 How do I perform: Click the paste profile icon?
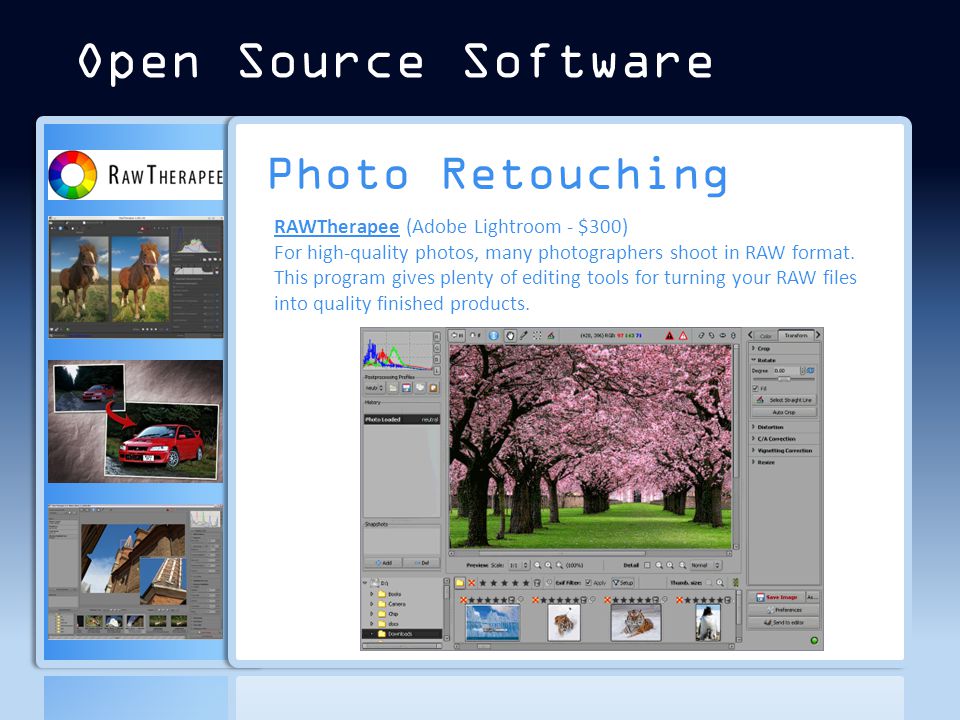(433, 388)
